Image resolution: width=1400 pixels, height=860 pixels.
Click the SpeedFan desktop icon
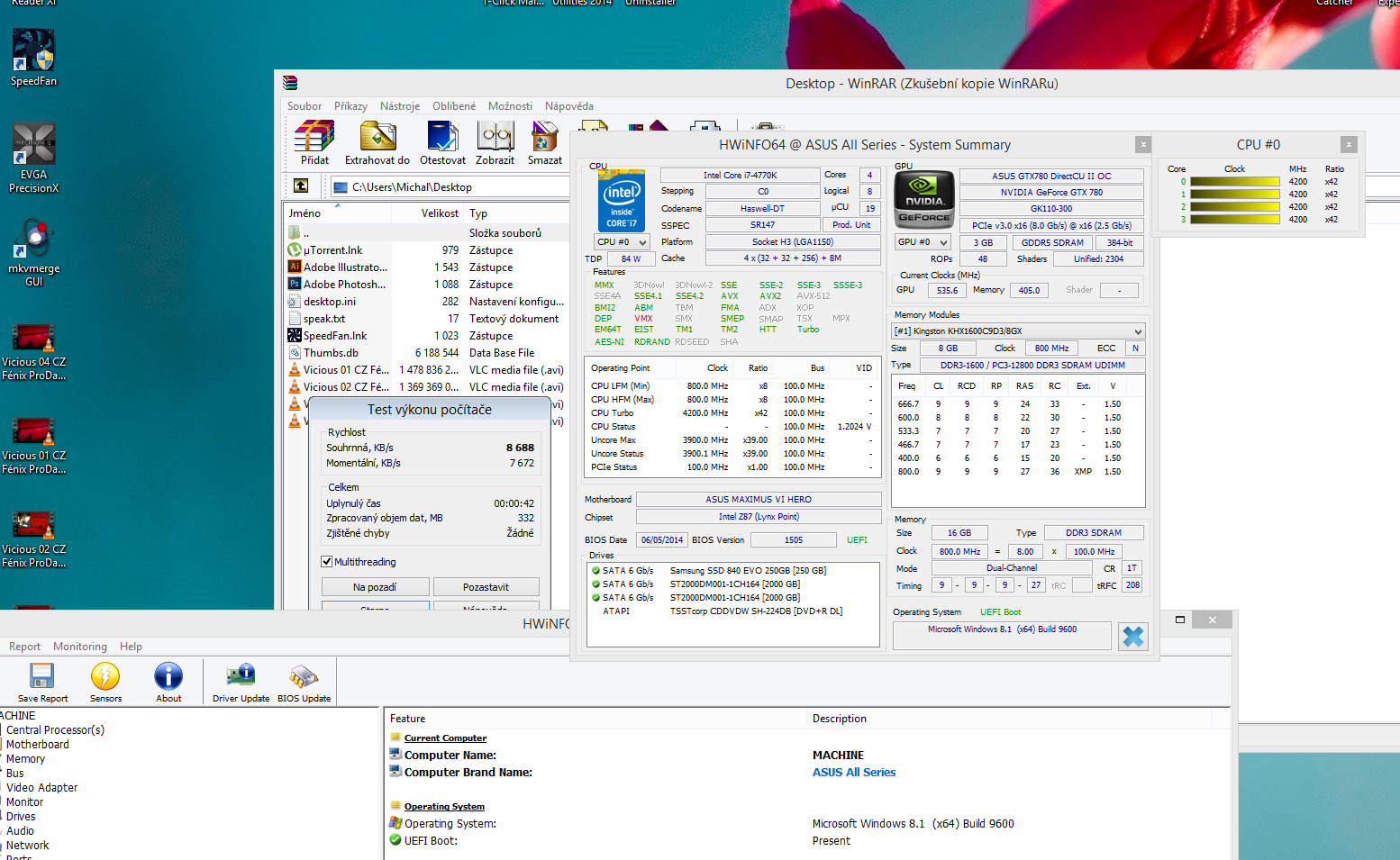33,59
